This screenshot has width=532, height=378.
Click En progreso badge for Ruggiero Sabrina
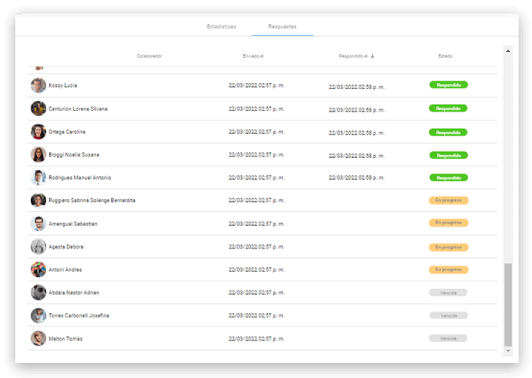(x=449, y=201)
